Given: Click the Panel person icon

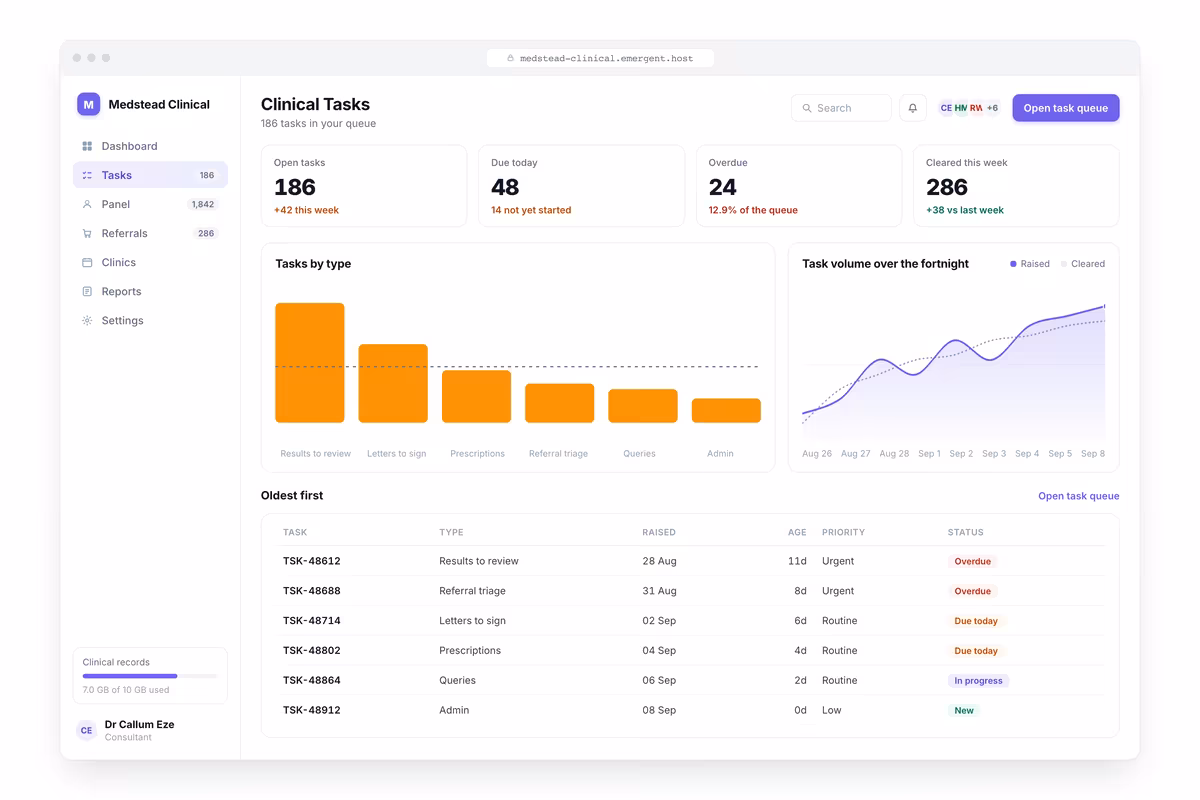Looking at the screenshot, I should pyautogui.click(x=87, y=204).
